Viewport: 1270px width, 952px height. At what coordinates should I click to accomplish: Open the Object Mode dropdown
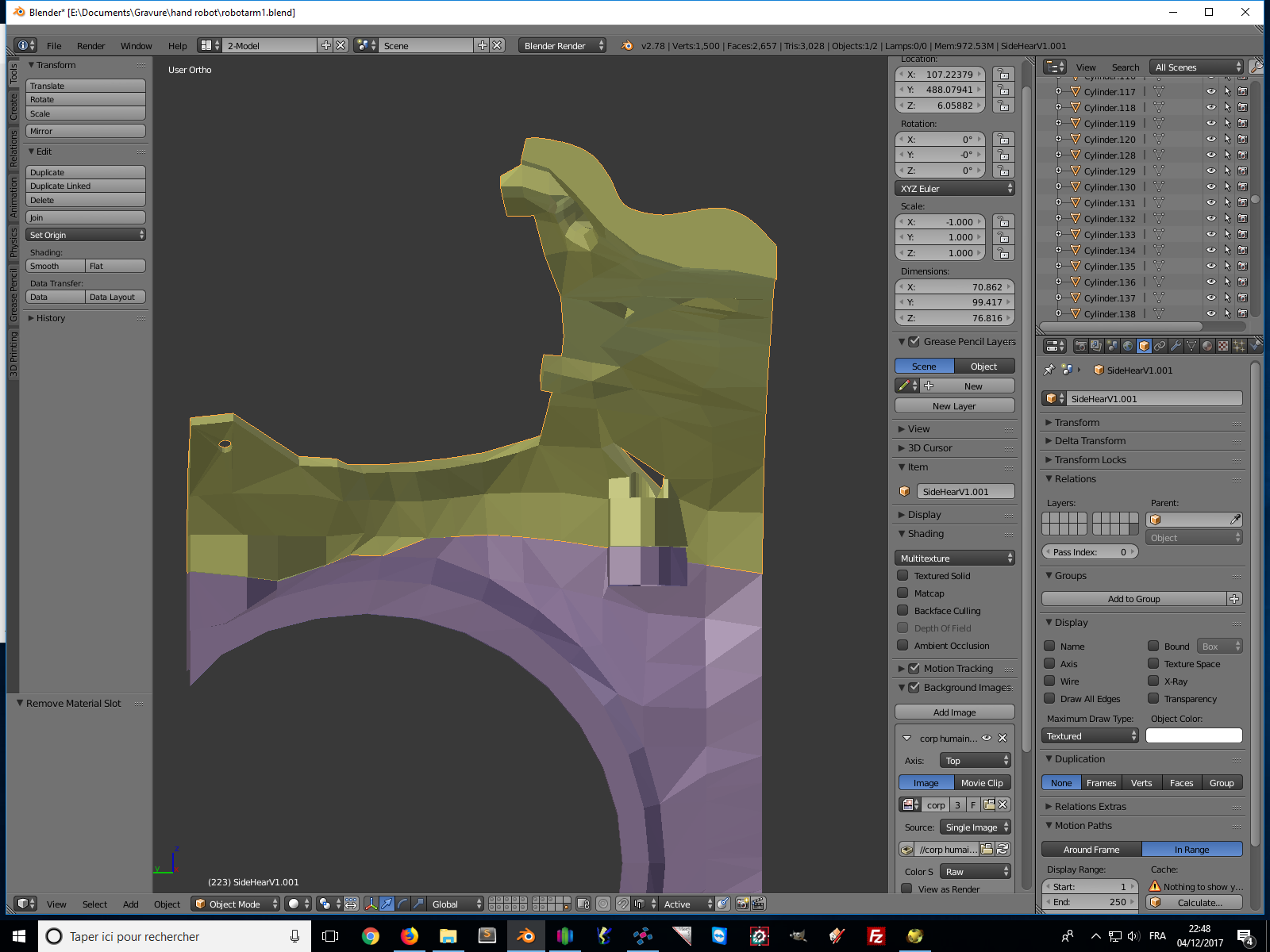(x=236, y=904)
